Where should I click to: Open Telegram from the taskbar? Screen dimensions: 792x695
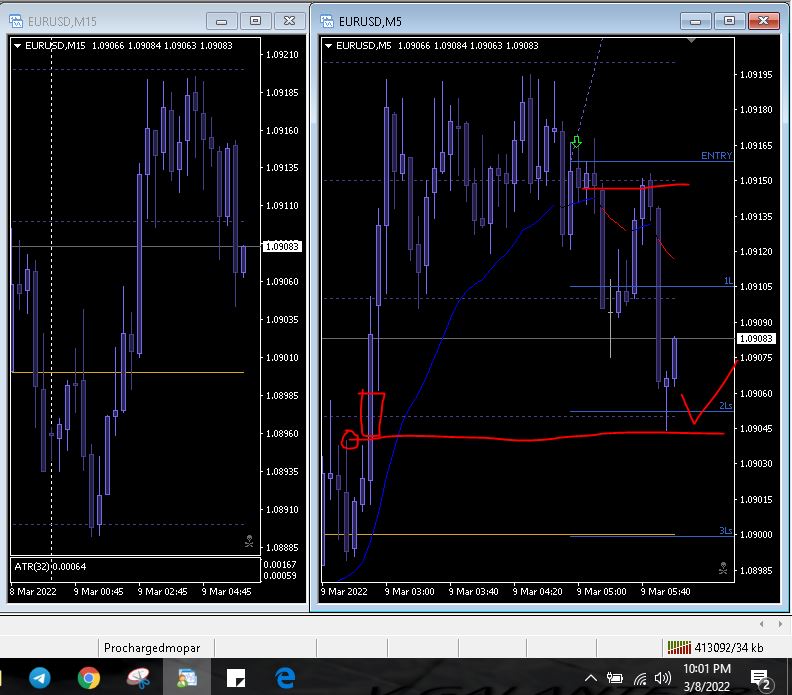tap(40, 678)
